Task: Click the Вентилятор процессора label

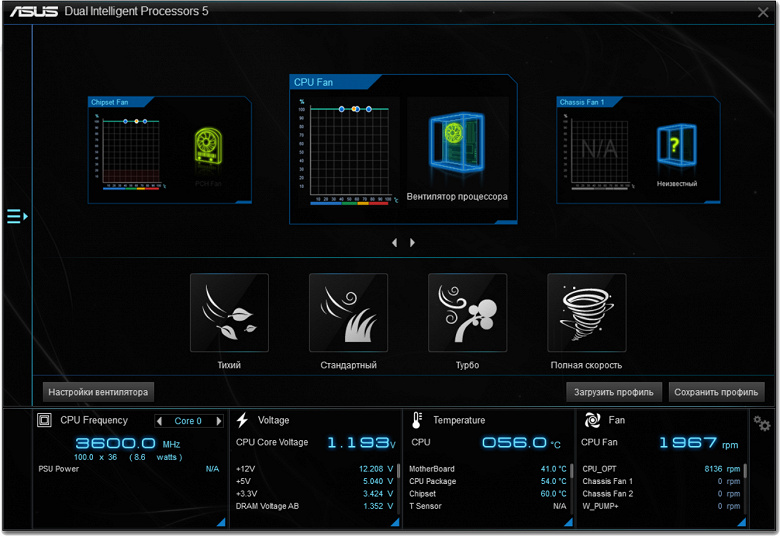Action: click(457, 197)
